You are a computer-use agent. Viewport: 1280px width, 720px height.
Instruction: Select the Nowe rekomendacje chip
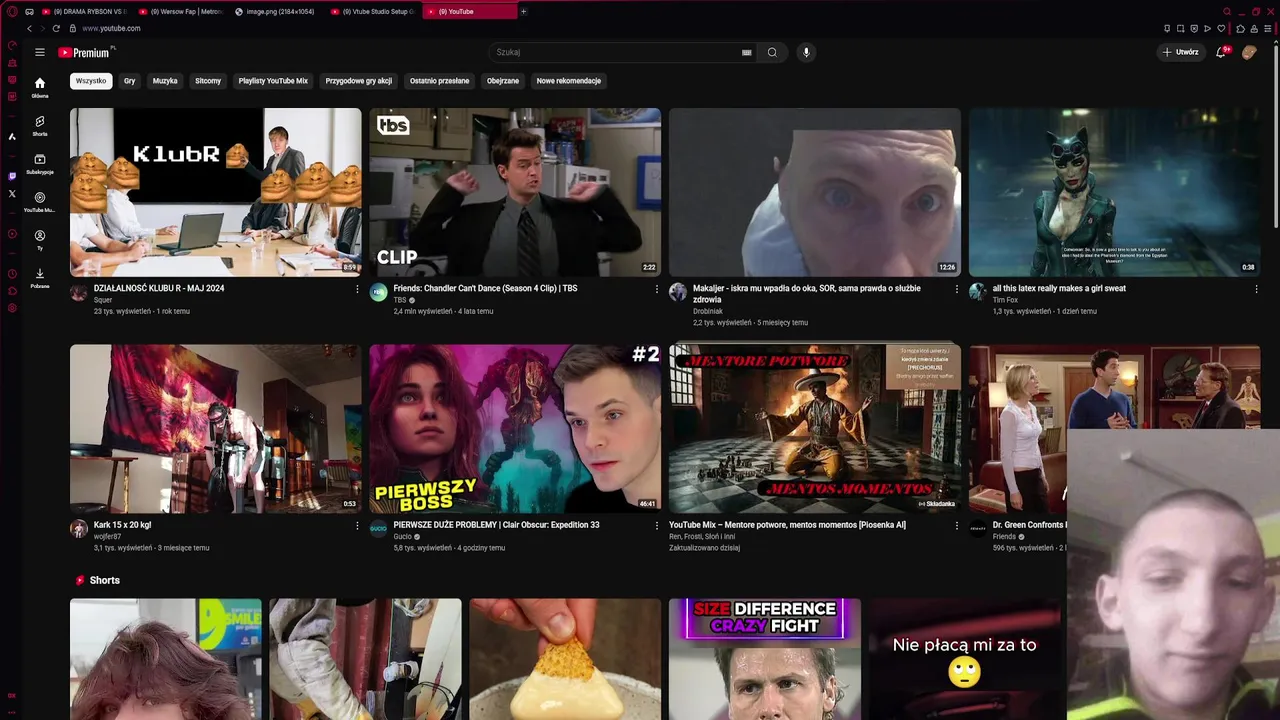[x=569, y=81]
